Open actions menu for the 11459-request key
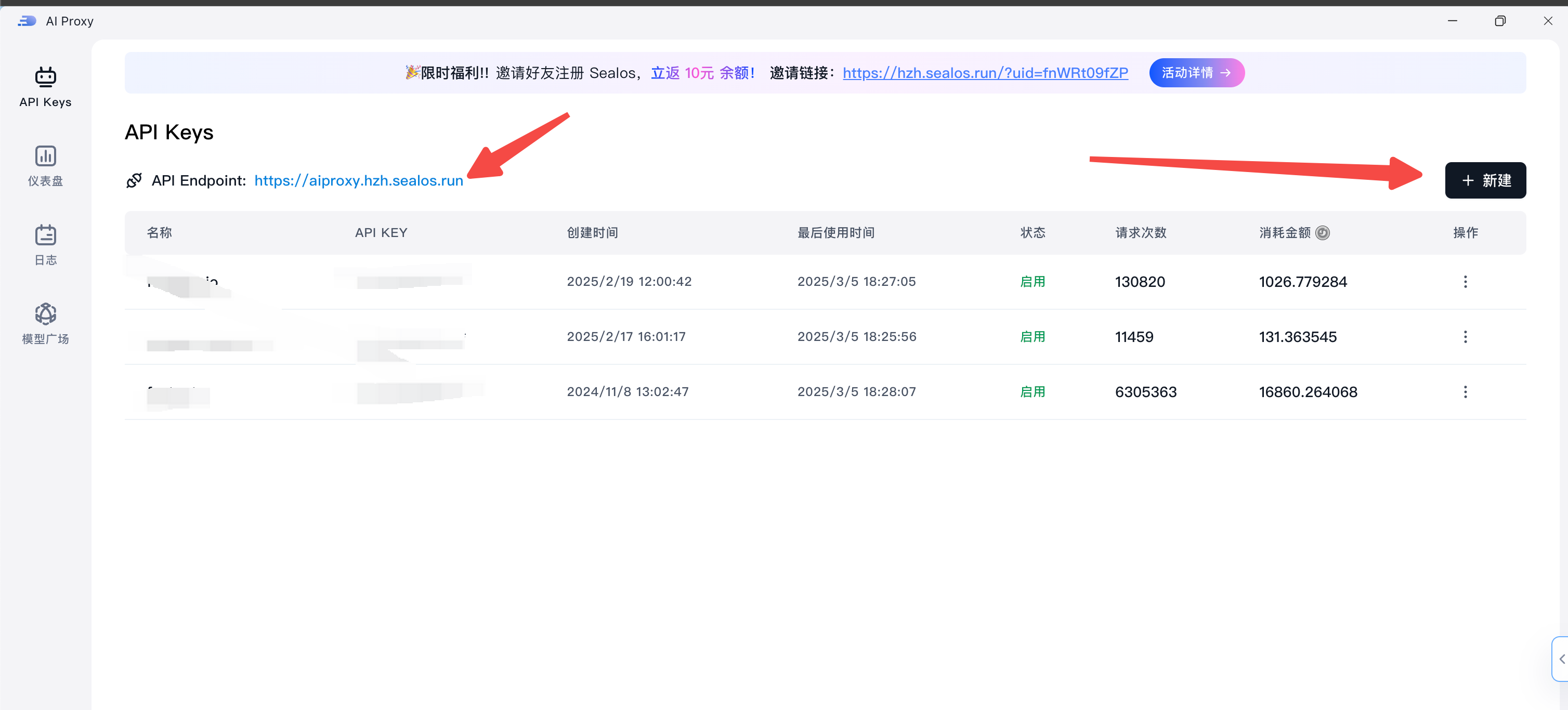Screen dimensions: 1568x710 [x=1465, y=337]
